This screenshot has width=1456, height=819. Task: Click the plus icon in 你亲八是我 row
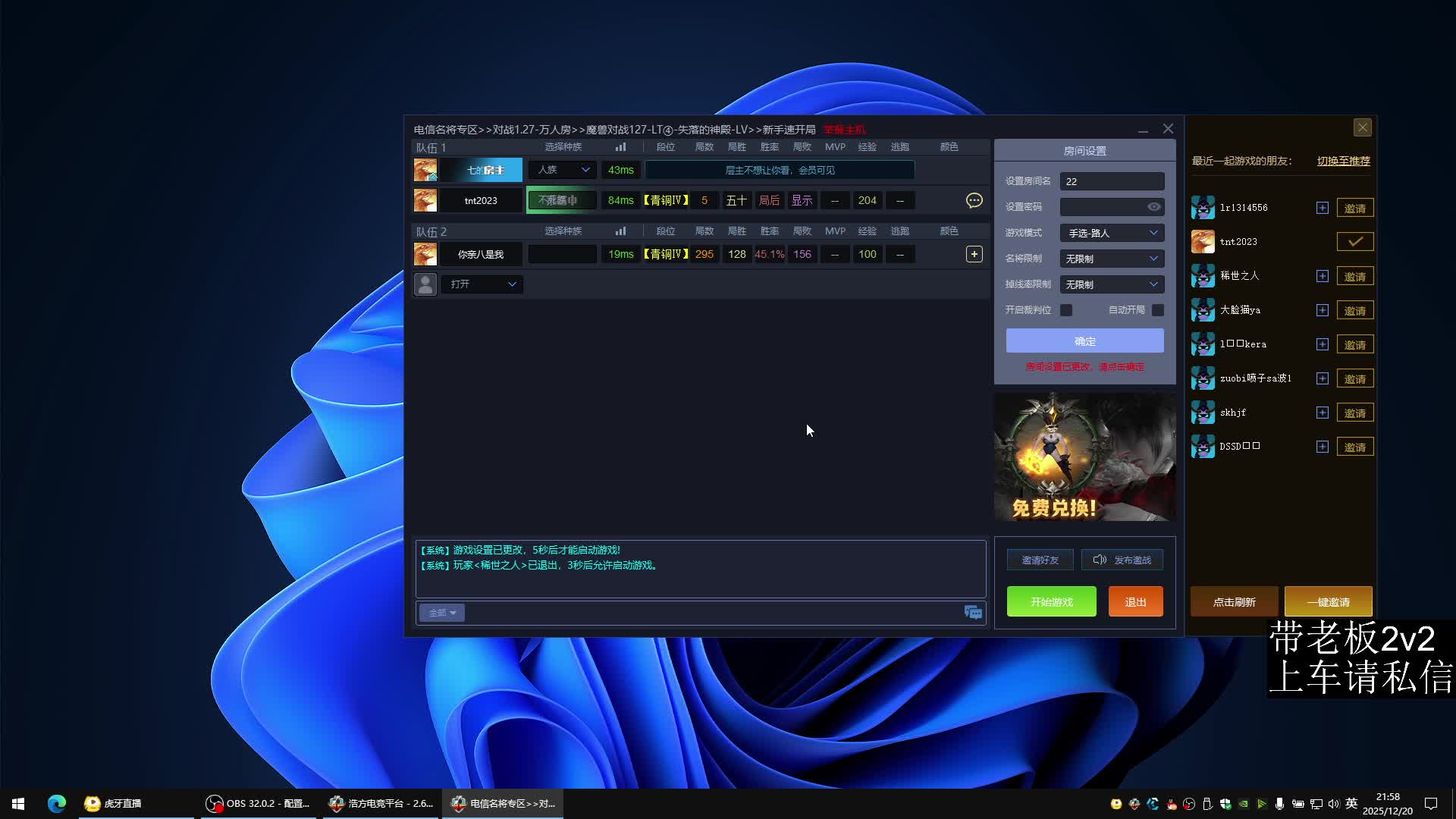pos(974,254)
